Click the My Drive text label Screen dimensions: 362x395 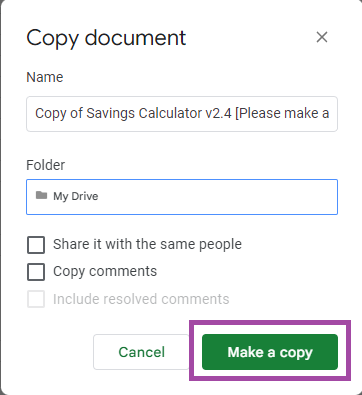point(76,196)
